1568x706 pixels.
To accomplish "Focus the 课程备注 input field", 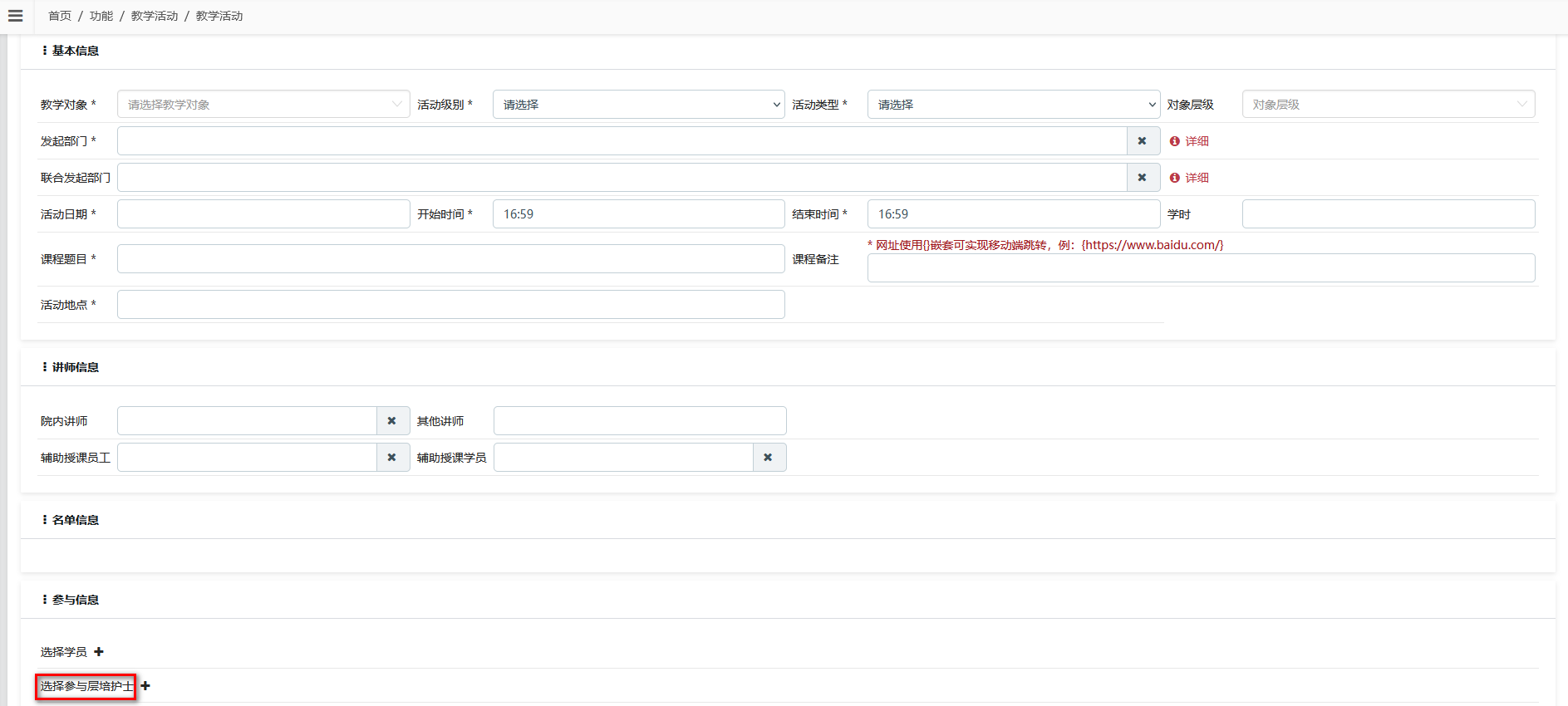I will 1201,268.
